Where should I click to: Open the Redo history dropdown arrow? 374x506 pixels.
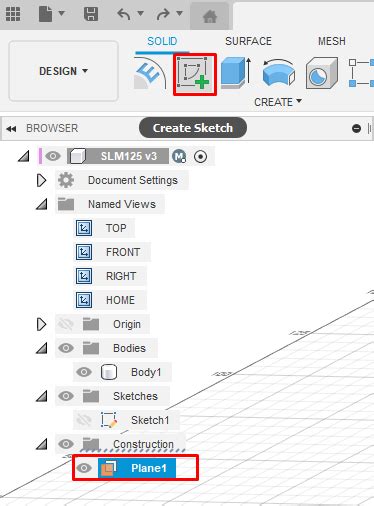pos(180,13)
